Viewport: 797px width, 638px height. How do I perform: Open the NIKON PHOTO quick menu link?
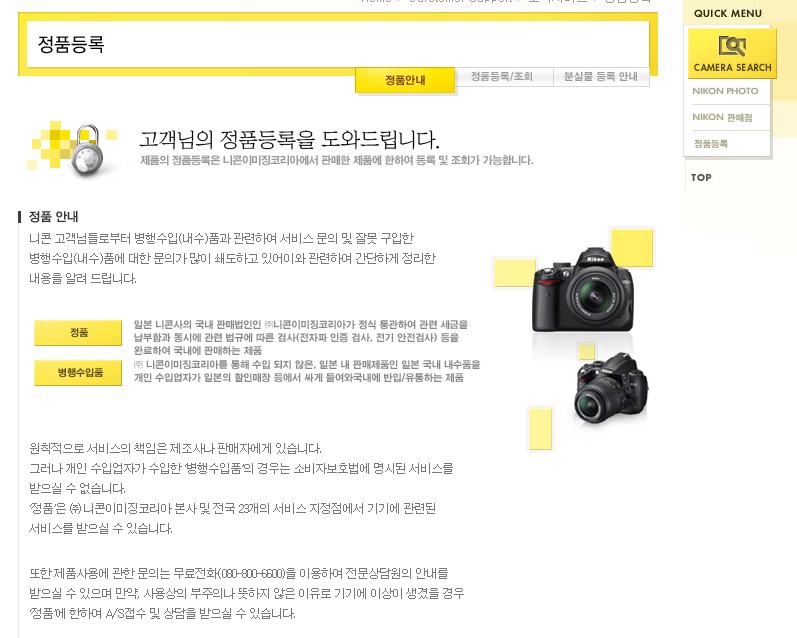pyautogui.click(x=725, y=91)
